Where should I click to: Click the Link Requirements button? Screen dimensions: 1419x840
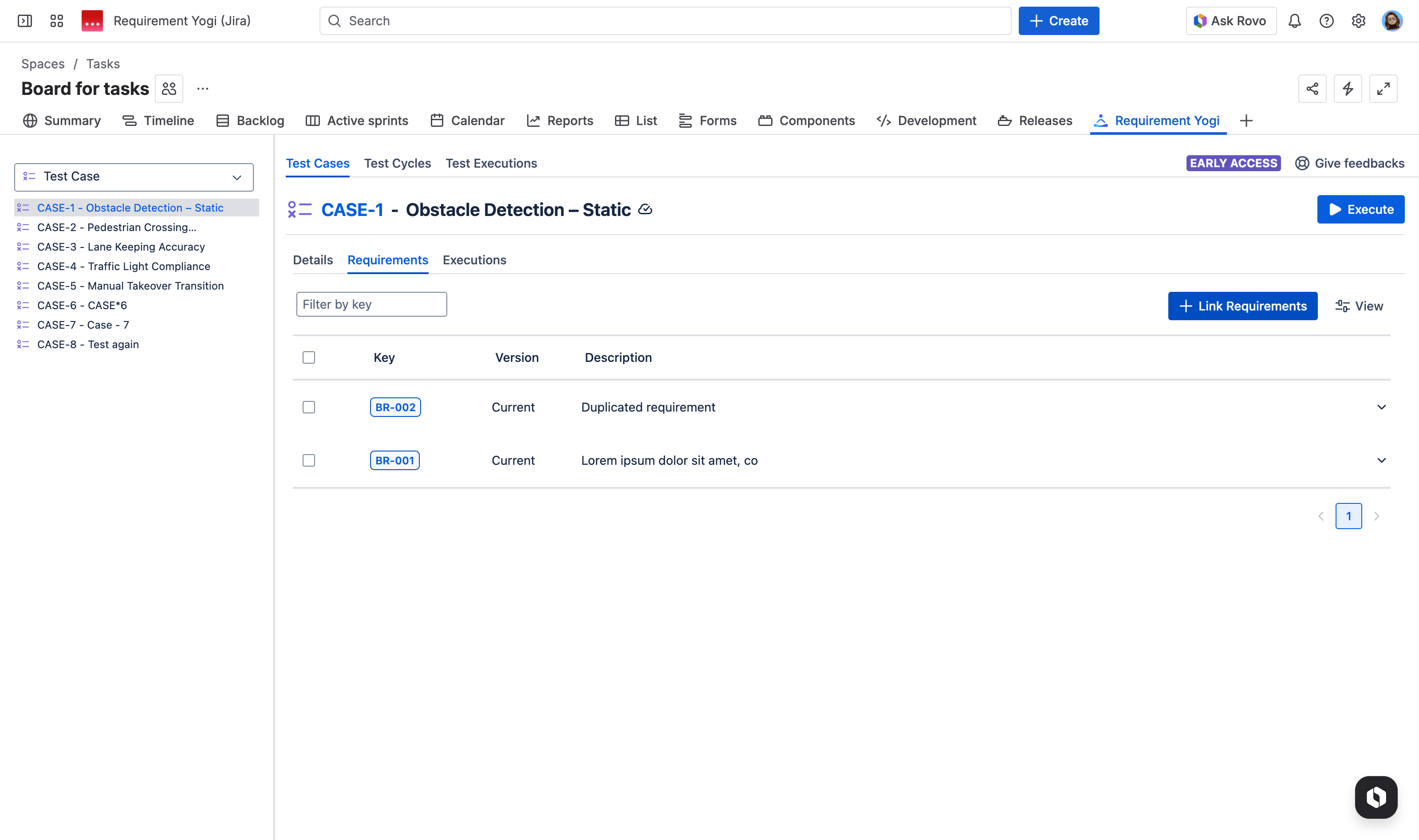point(1242,306)
